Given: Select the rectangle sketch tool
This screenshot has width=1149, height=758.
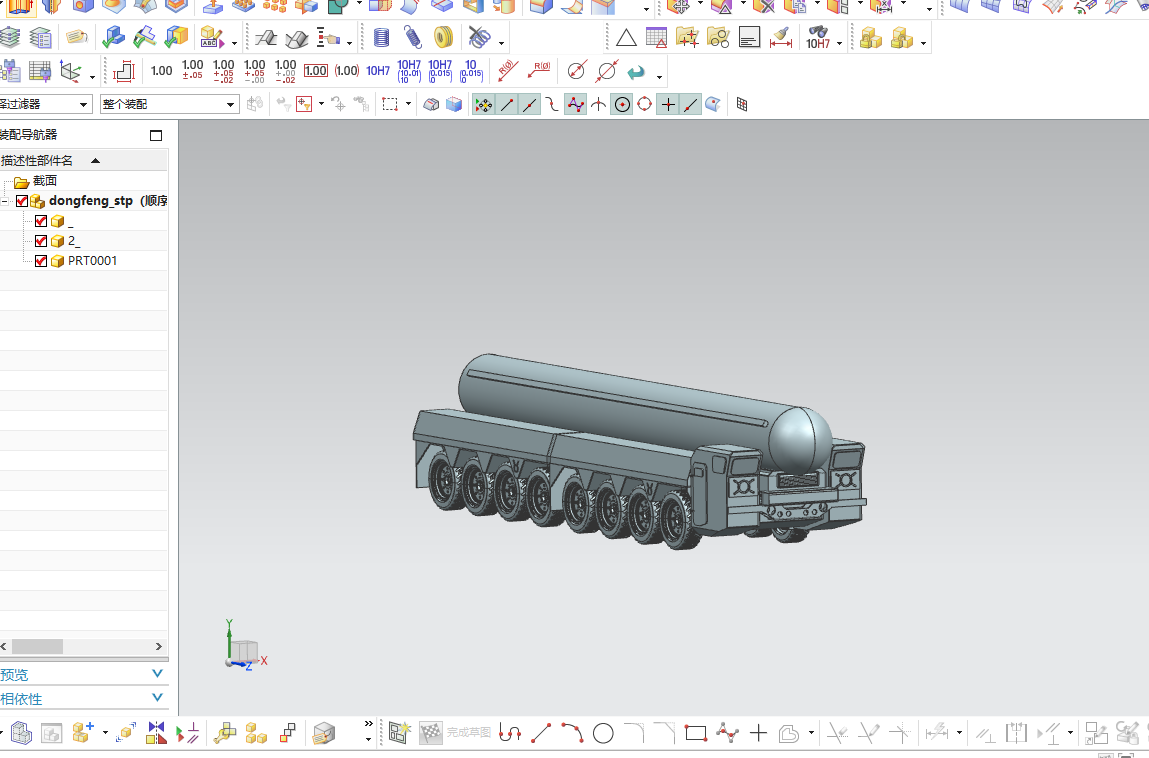Looking at the screenshot, I should click(x=696, y=734).
